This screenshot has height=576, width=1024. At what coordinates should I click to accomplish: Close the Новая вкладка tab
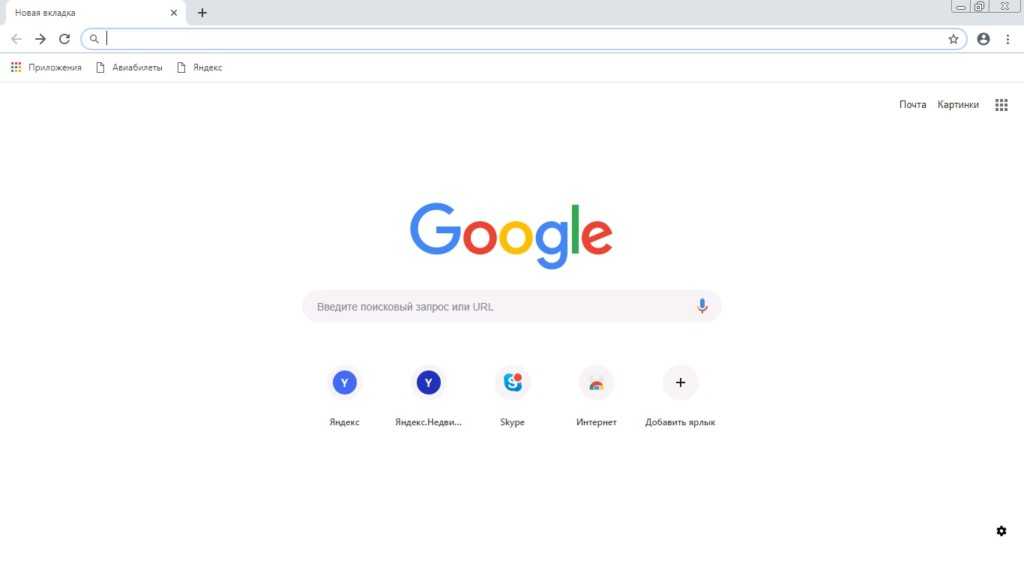(x=174, y=12)
